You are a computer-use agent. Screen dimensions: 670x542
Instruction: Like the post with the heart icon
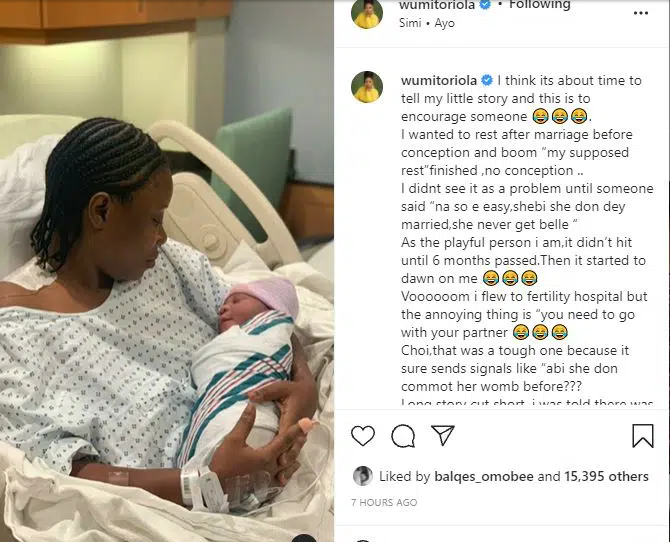(x=363, y=436)
